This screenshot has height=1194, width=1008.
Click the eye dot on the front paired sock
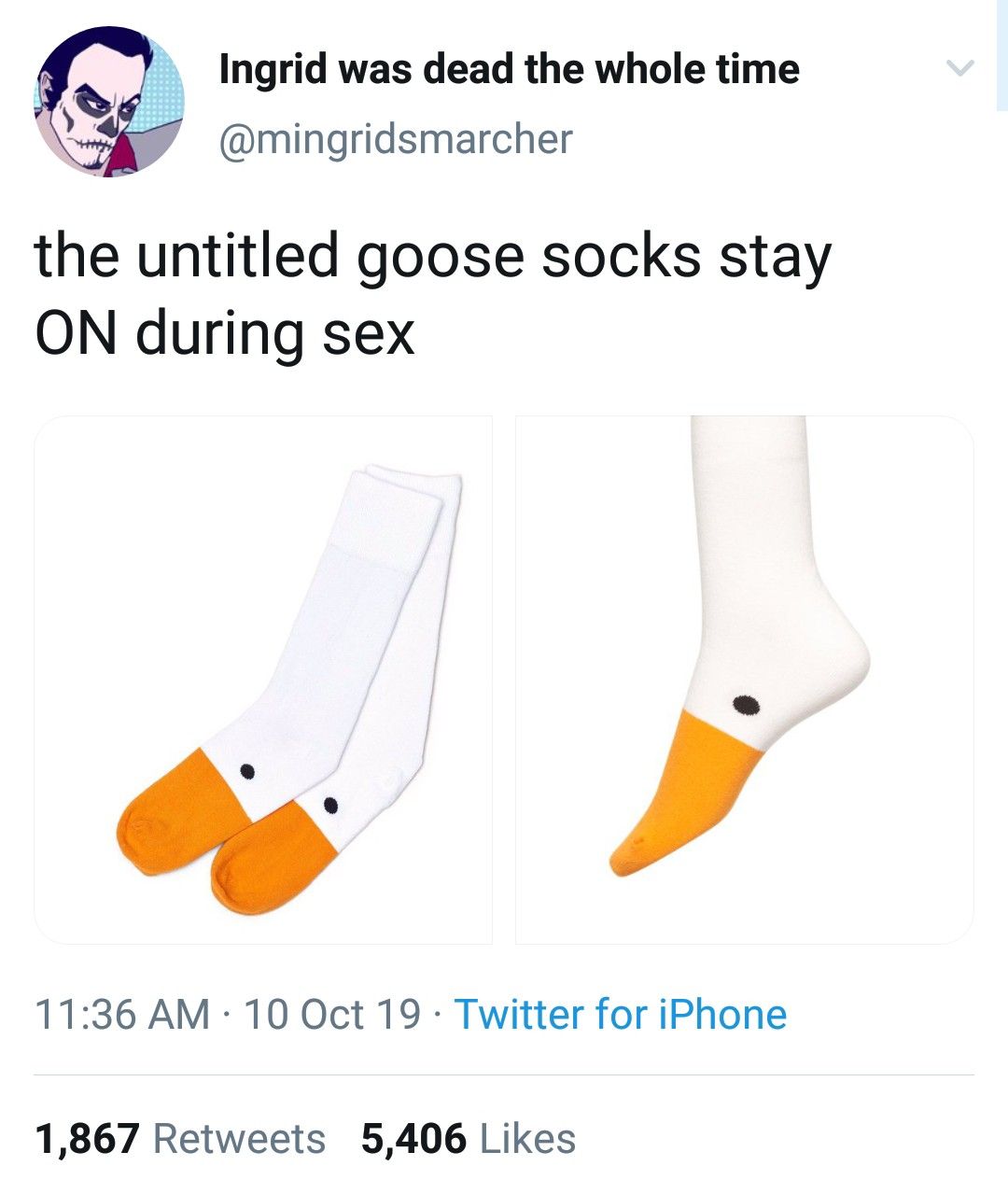coord(329,804)
